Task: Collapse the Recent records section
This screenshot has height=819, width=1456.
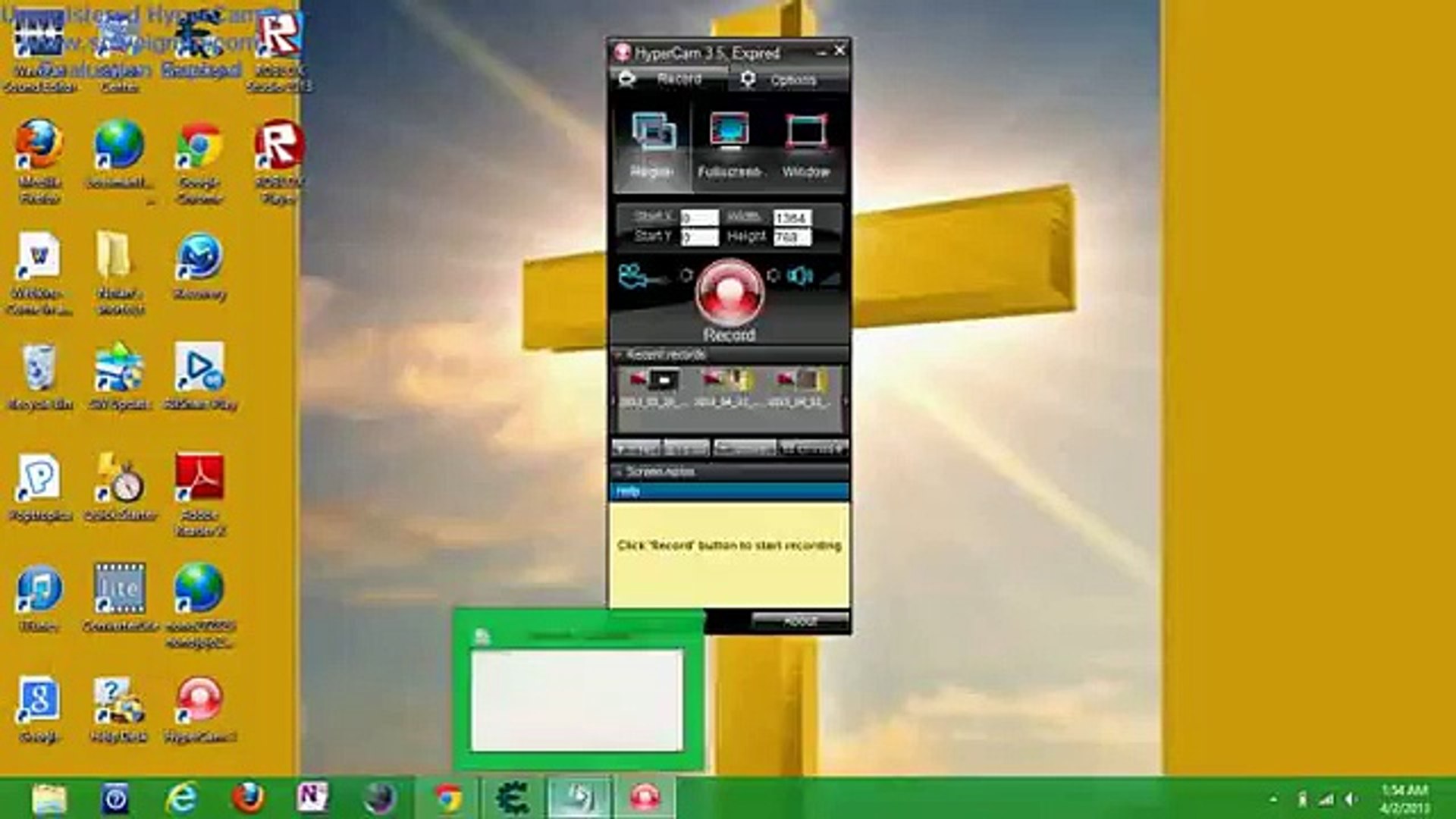Action: coord(618,355)
